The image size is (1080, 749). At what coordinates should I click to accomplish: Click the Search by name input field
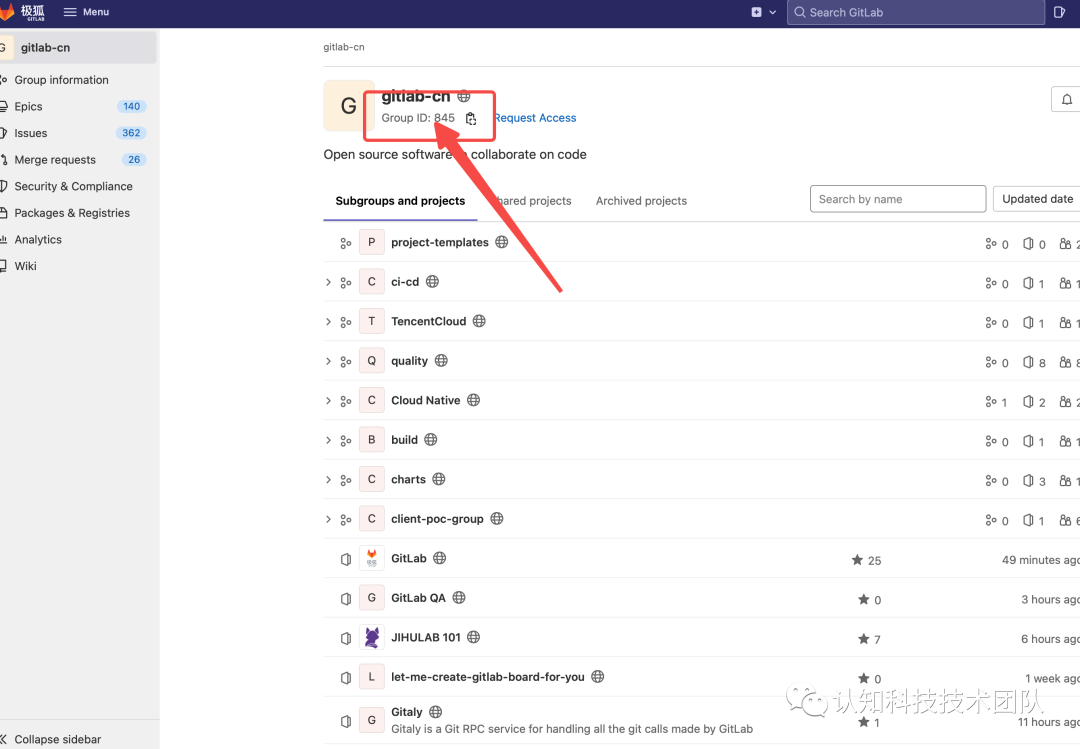click(897, 198)
